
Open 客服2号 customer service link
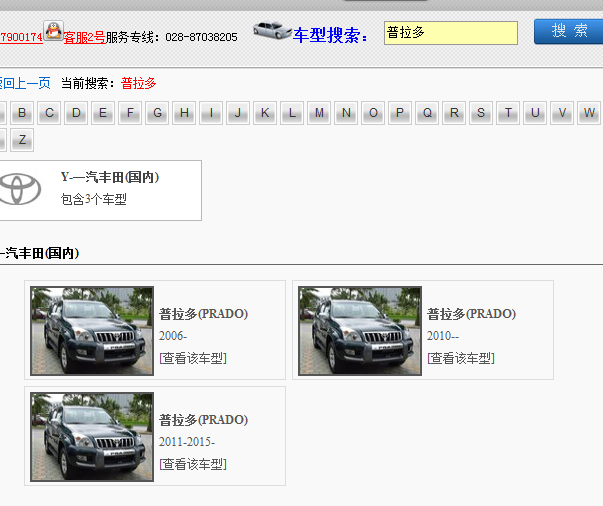[84, 37]
